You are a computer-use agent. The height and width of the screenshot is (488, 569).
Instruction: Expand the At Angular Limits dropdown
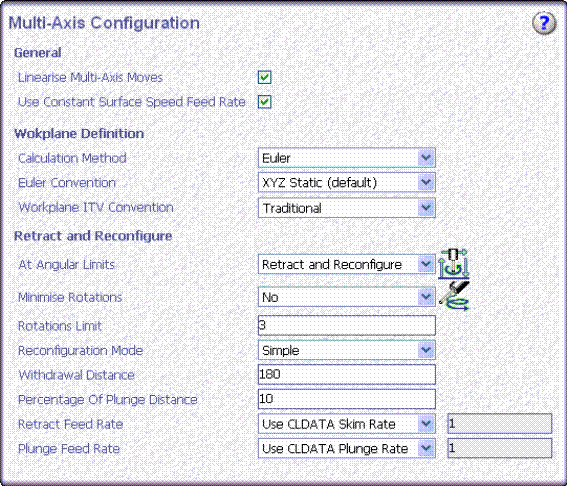(x=347, y=264)
